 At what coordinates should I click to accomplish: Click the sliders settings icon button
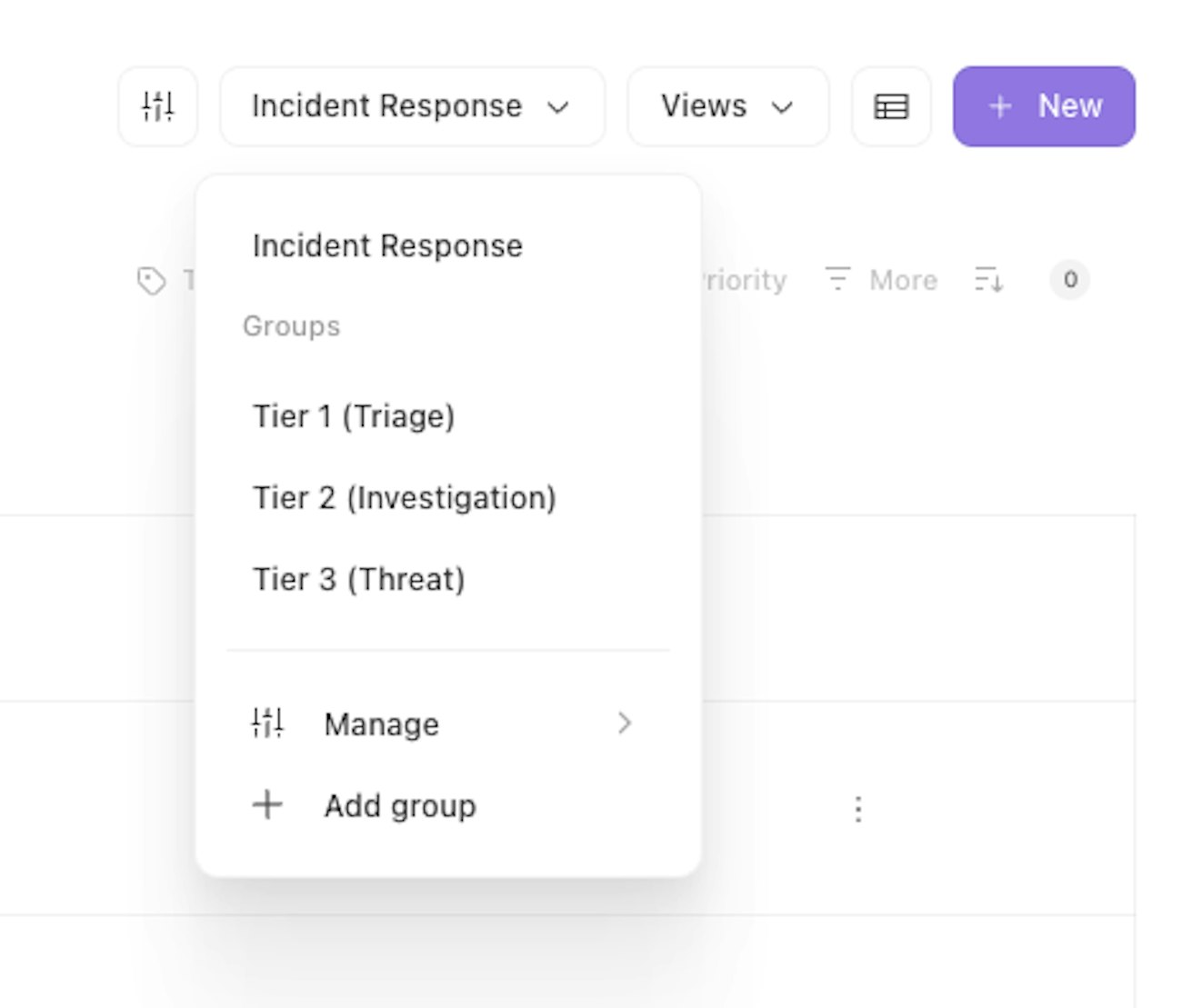pos(157,106)
